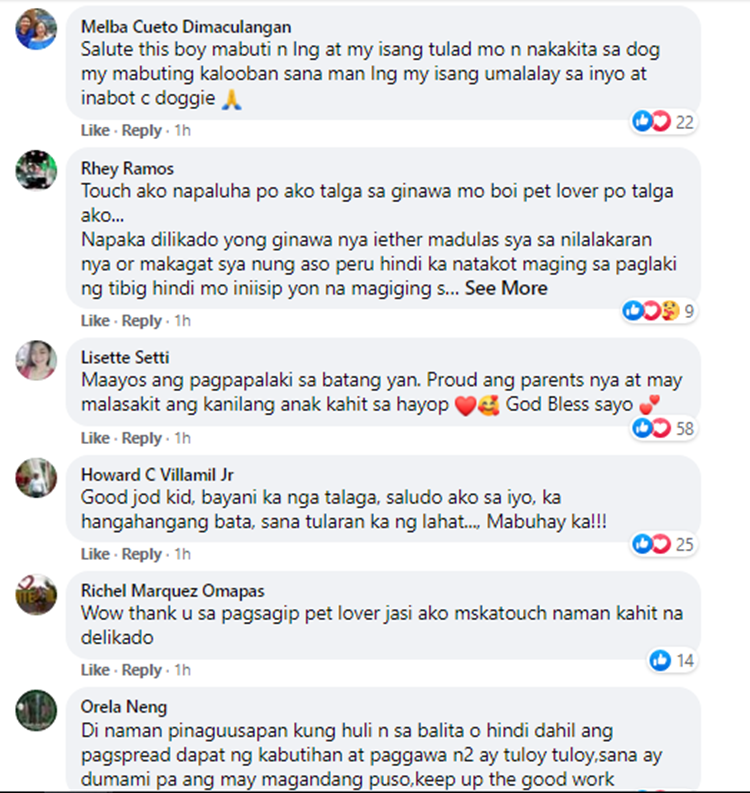This screenshot has width=750, height=793.
Task: Open Richel Marquez Omapas's profile name link
Action: click(172, 591)
